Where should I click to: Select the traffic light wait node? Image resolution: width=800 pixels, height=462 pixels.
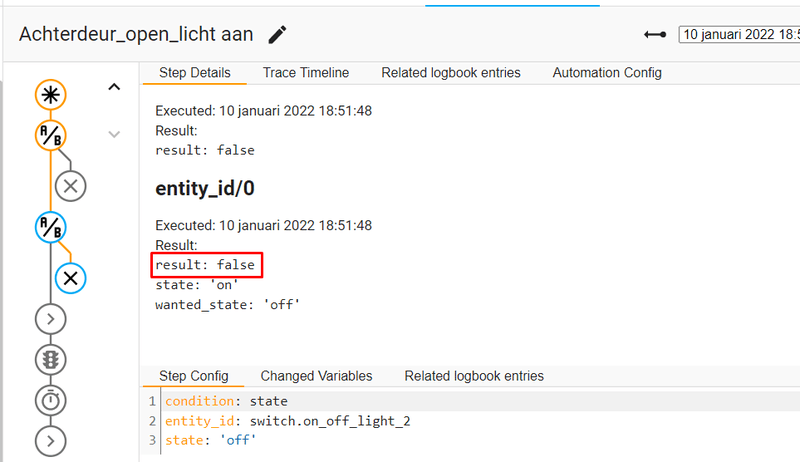click(51, 360)
